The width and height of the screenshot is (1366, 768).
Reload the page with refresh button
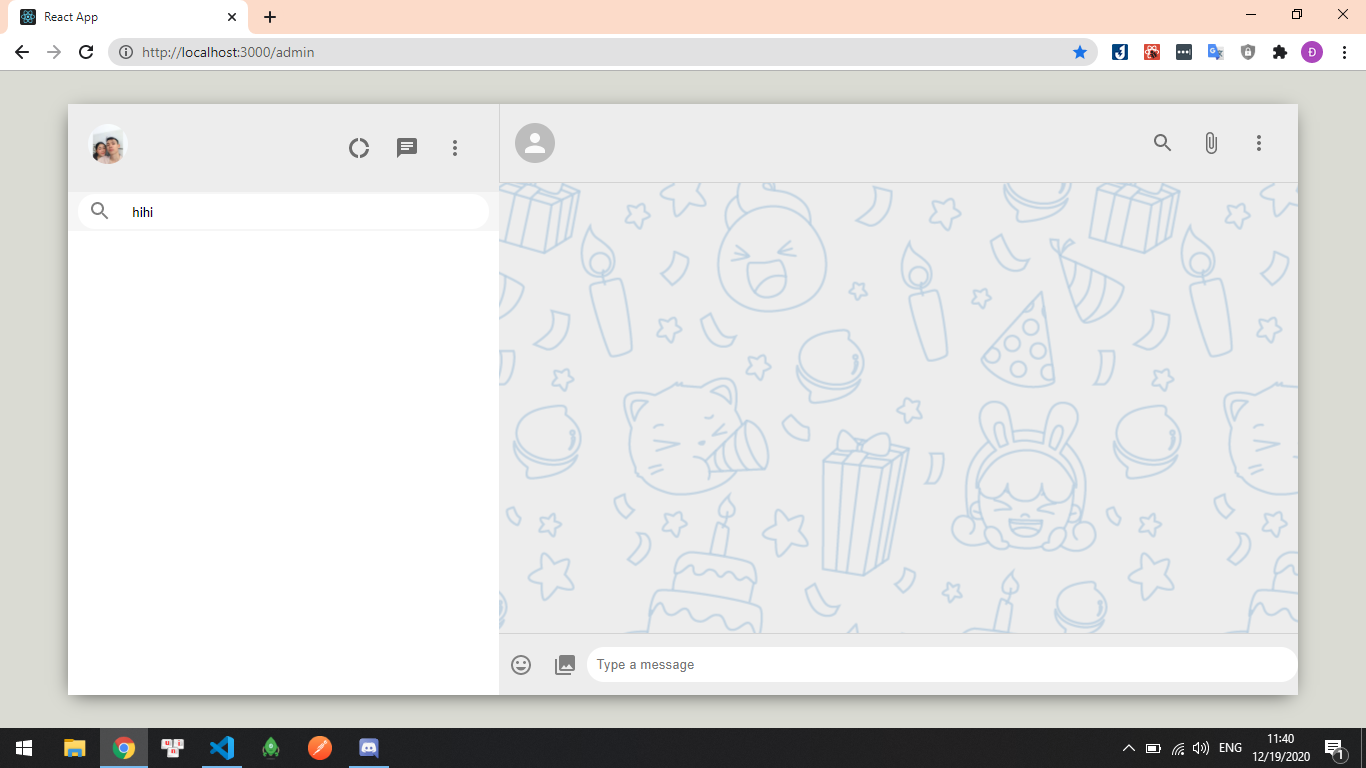click(86, 52)
